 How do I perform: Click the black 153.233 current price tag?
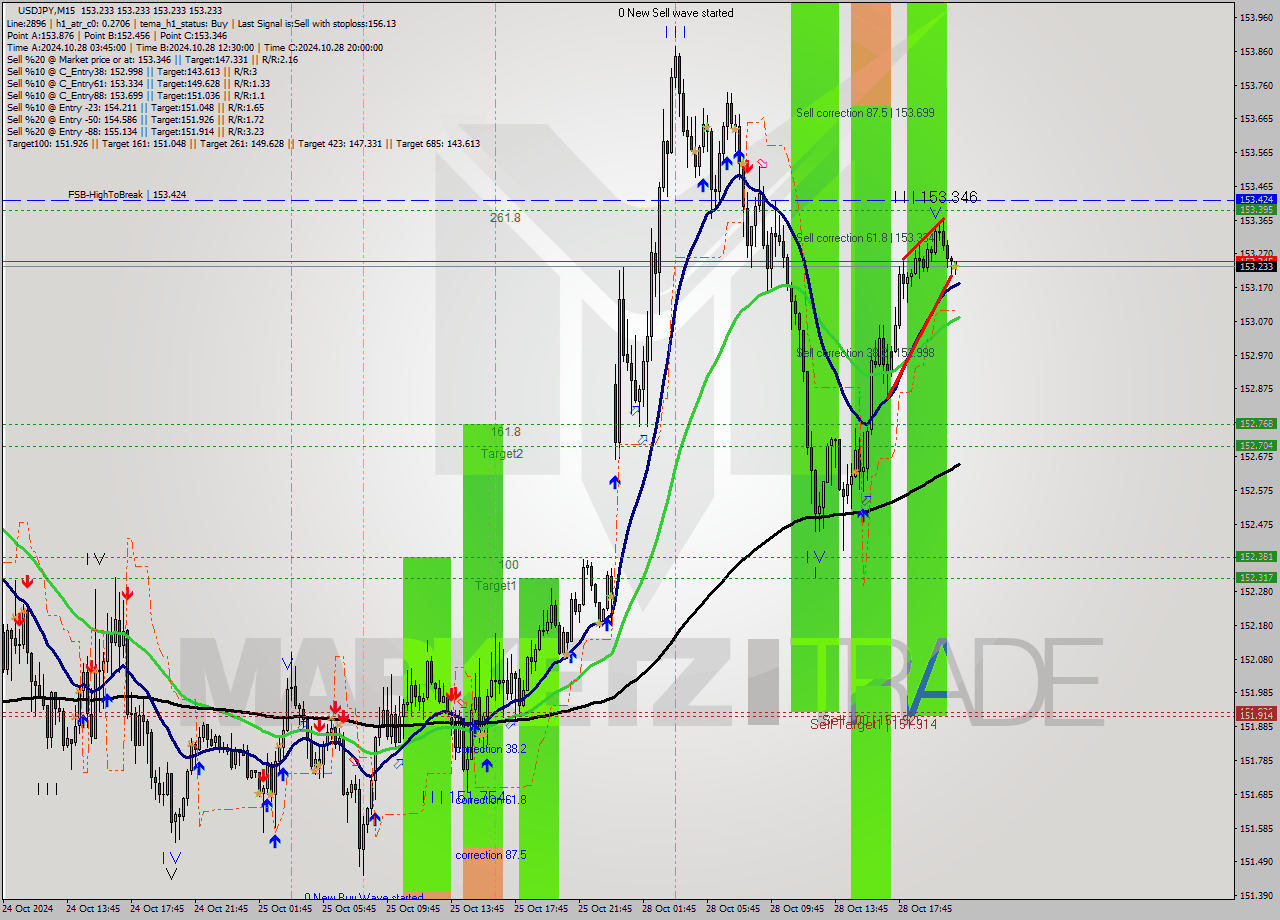point(1256,266)
